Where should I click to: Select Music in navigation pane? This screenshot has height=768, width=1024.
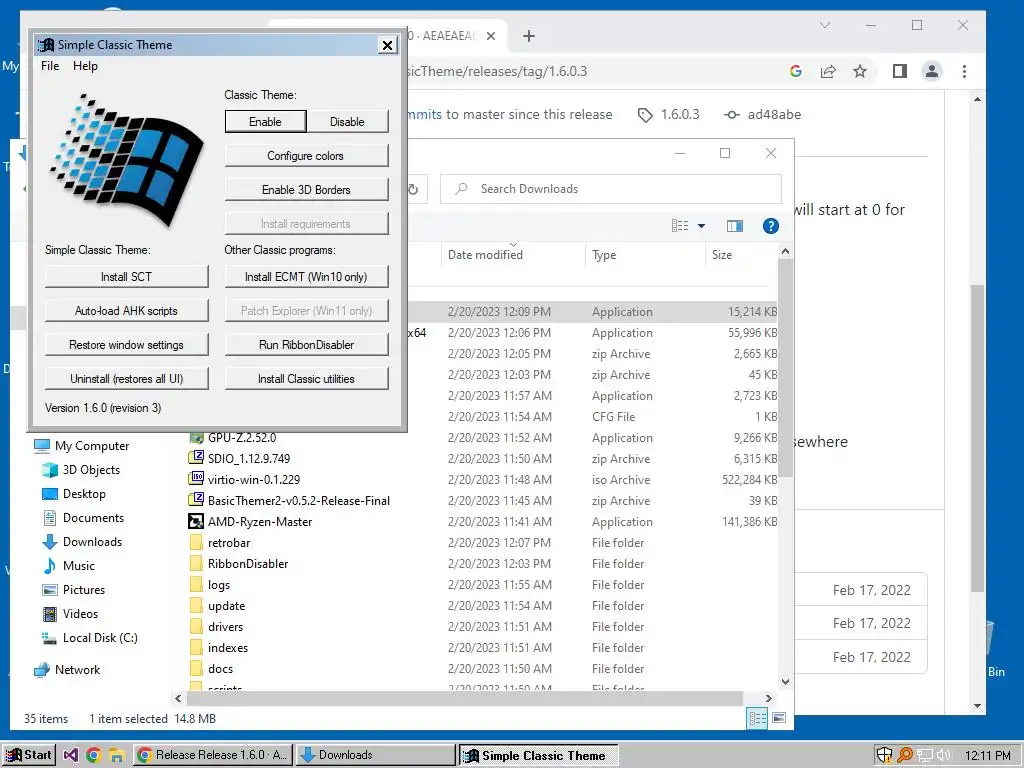pos(78,566)
